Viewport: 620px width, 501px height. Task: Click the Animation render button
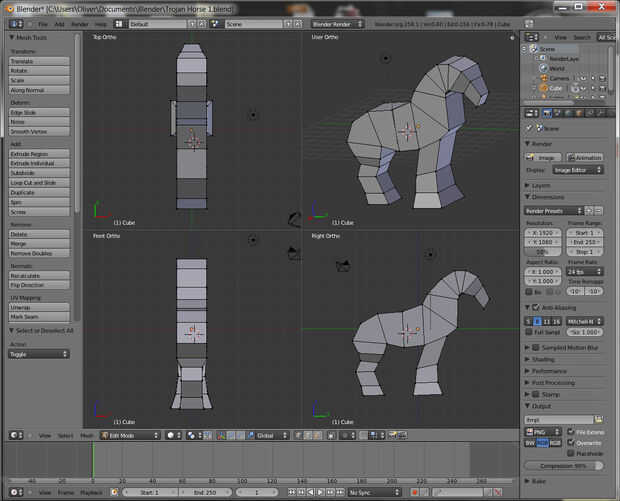pos(585,157)
